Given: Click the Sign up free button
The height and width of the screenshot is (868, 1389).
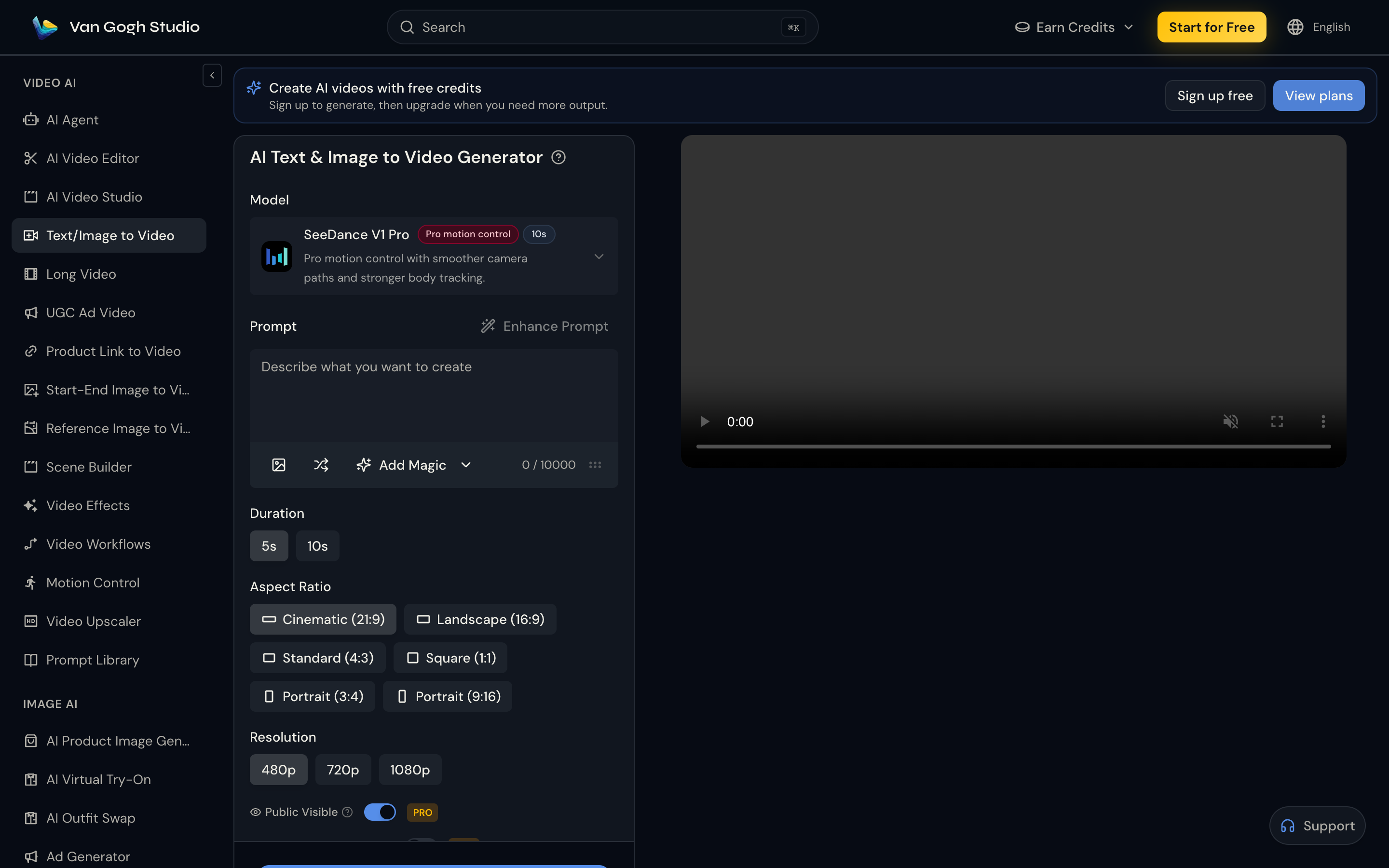Looking at the screenshot, I should (1215, 95).
